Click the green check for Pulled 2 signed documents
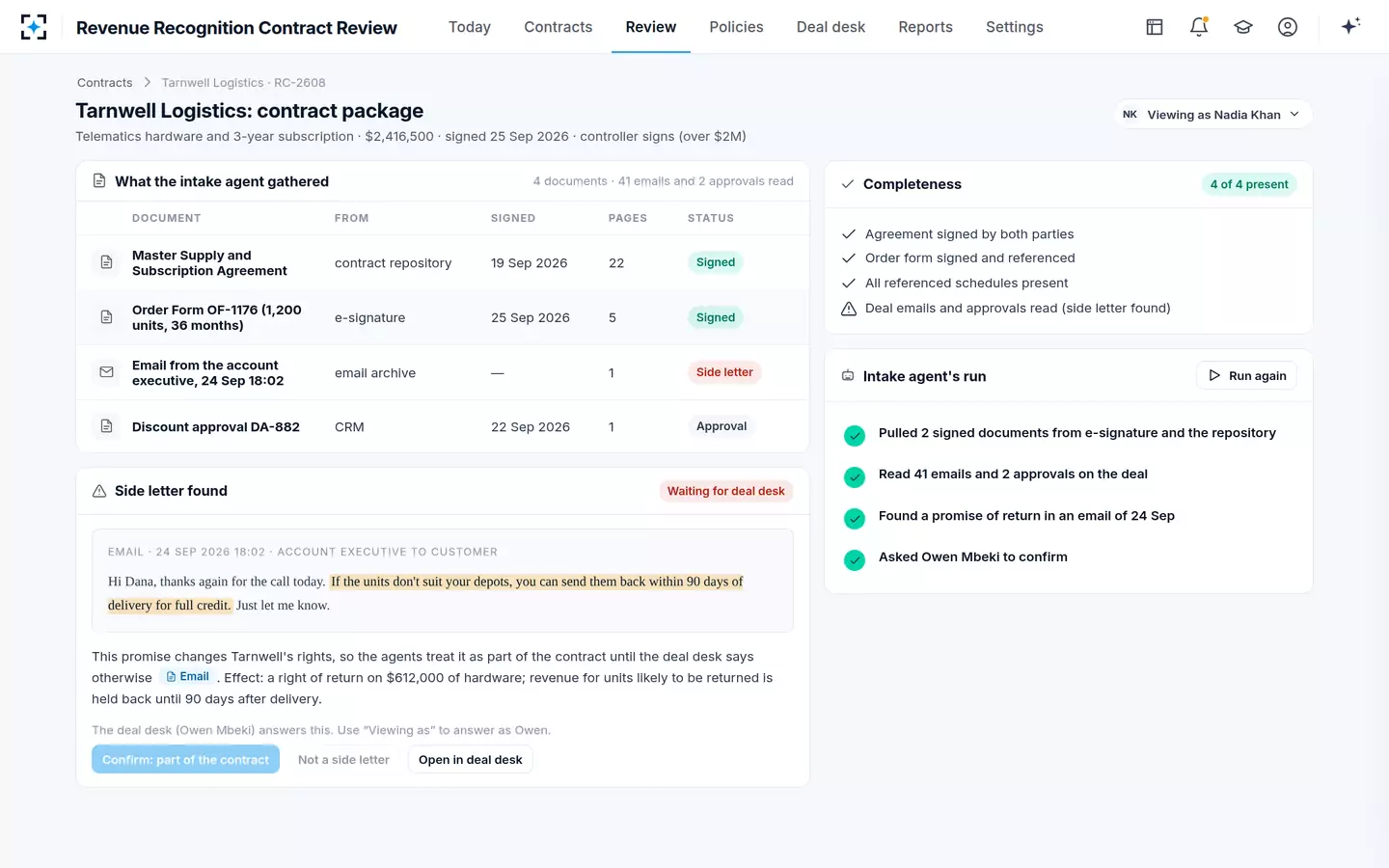The height and width of the screenshot is (868, 1389). pyautogui.click(x=855, y=436)
